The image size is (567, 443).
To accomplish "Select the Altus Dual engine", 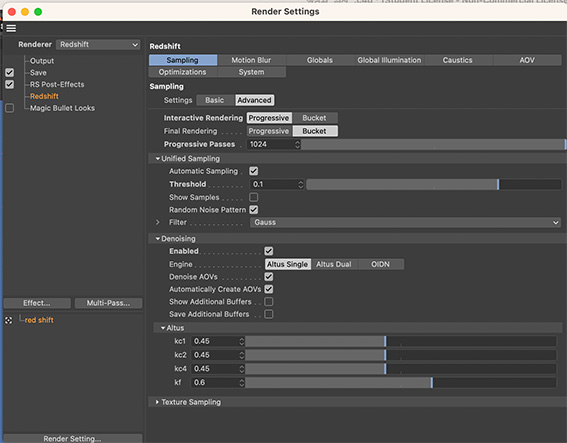I will (334, 264).
